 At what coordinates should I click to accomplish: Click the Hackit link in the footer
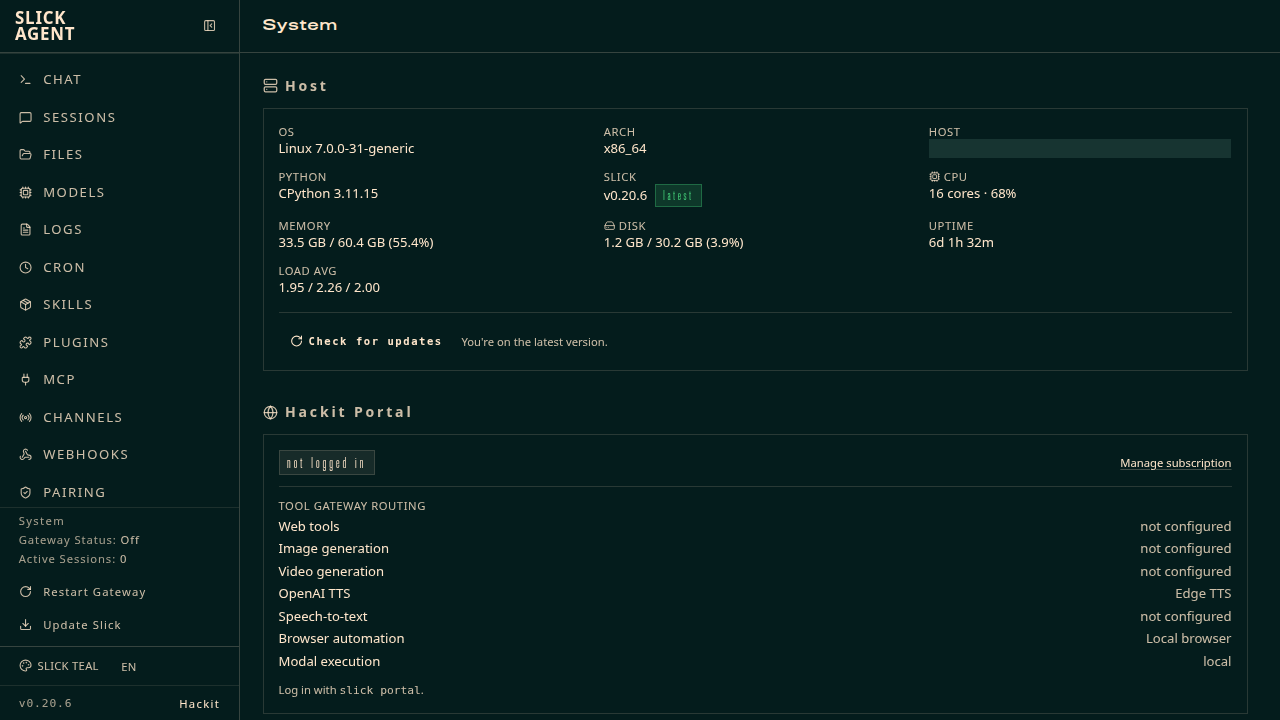[199, 704]
